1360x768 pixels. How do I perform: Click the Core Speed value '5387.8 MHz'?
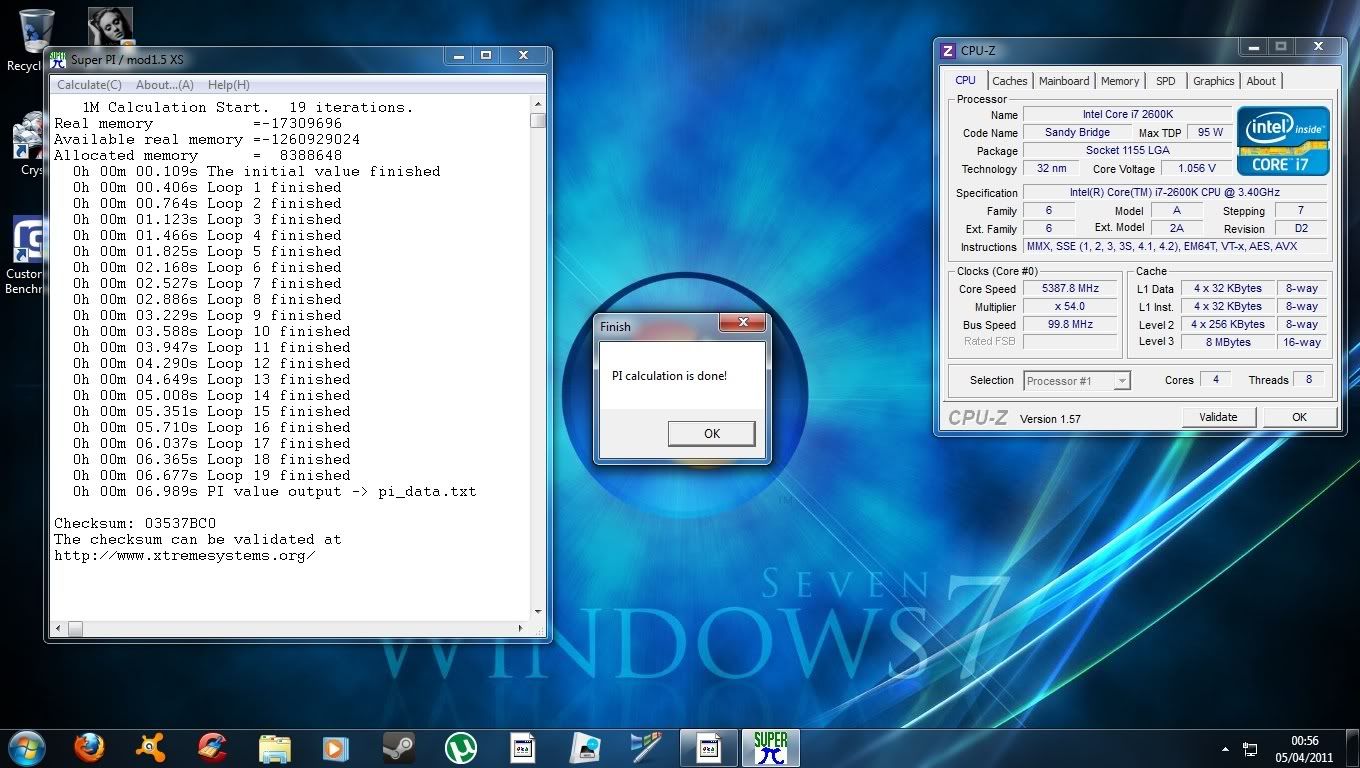[x=1069, y=288]
